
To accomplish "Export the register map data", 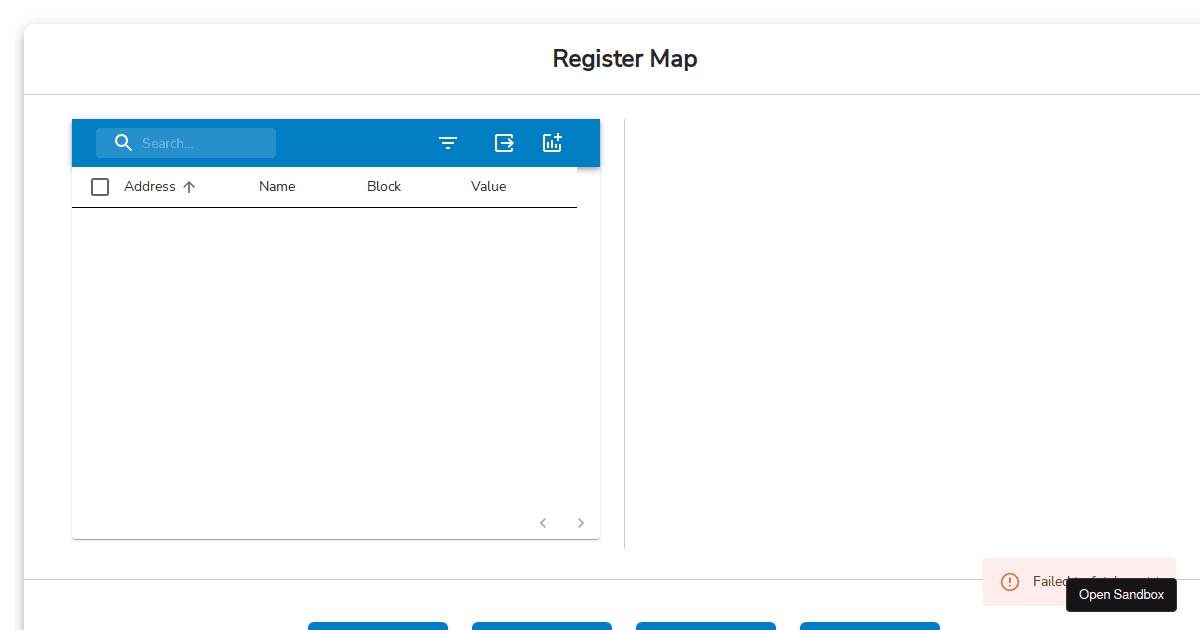I will [504, 143].
